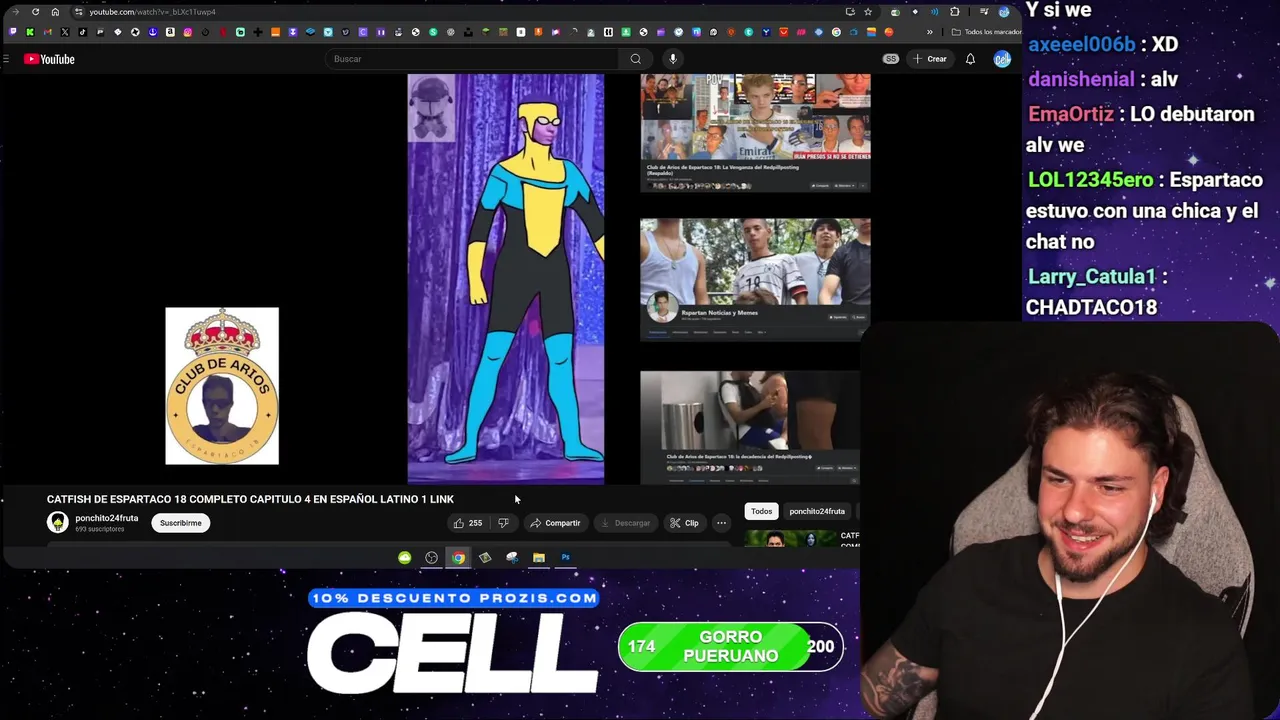The height and width of the screenshot is (720, 1280).
Task: Like the video with thumbs-up icon
Action: pos(467,523)
